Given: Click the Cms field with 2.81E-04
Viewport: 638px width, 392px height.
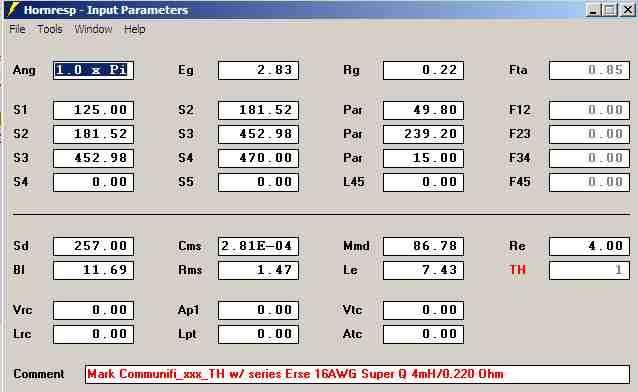Looking at the screenshot, I should [258, 246].
